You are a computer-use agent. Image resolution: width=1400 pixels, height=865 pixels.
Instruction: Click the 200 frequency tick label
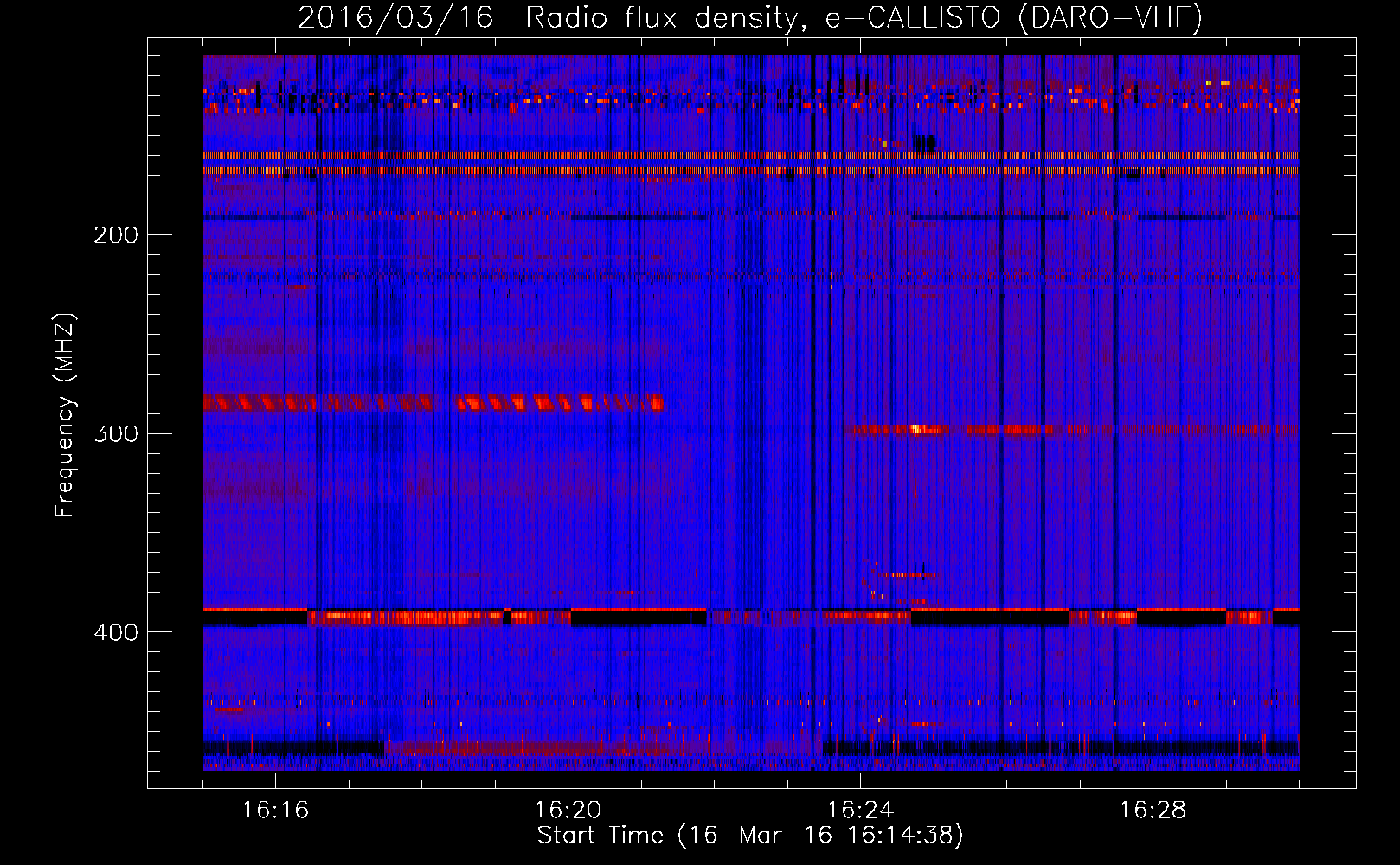pyautogui.click(x=116, y=235)
